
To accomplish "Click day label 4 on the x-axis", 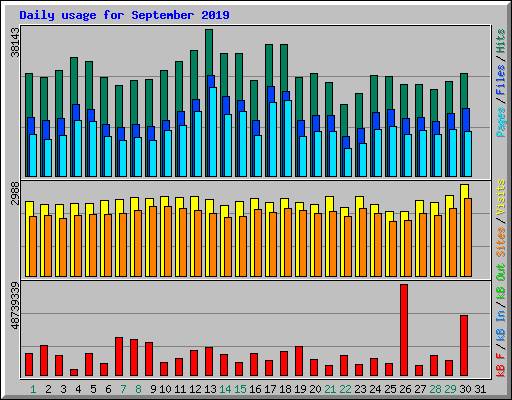I will (78, 389).
